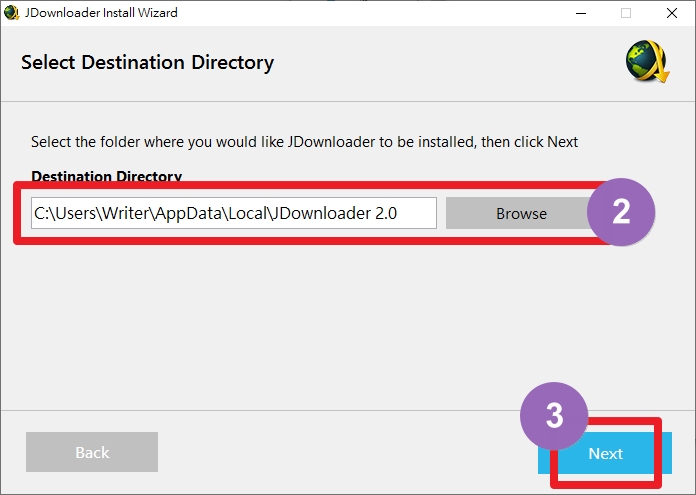Screen dimensions: 696x495
Task: Click the 'Select Destination Directory' heading
Action: click(x=147, y=62)
